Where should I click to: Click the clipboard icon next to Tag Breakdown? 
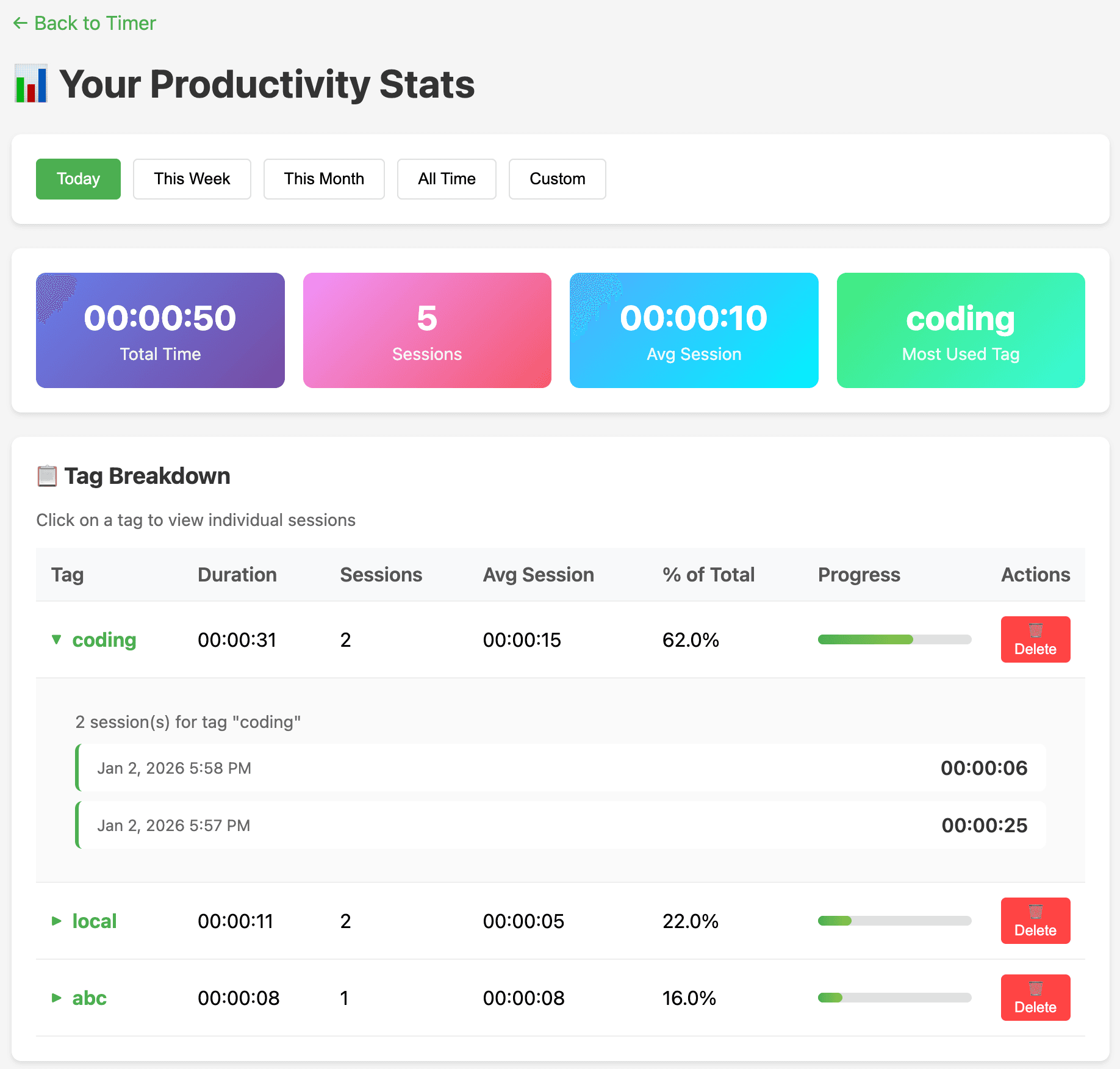[x=46, y=475]
